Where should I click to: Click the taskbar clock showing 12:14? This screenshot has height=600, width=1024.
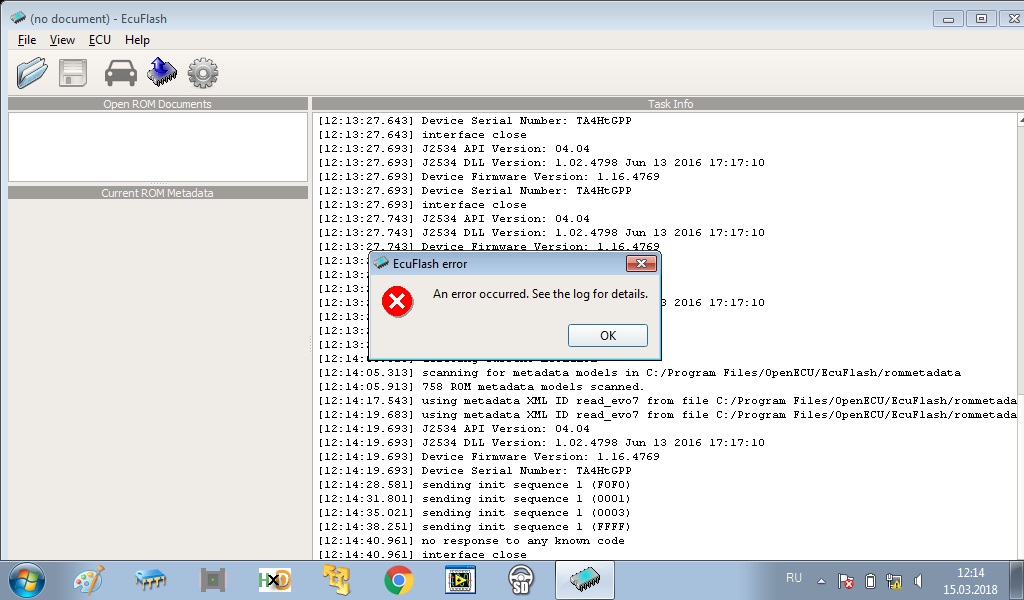pyautogui.click(x=970, y=581)
